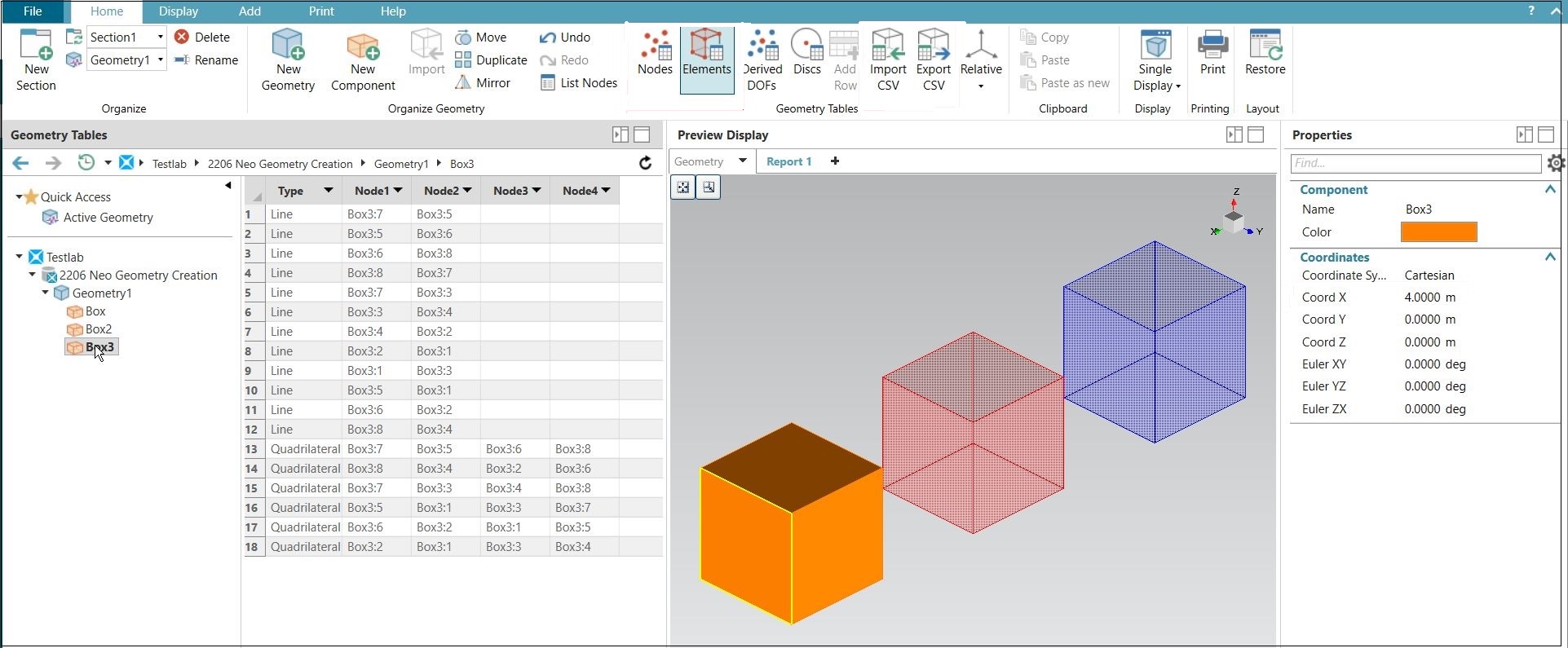Rename the selected item
This screenshot has height=648, width=1568.
206,60
